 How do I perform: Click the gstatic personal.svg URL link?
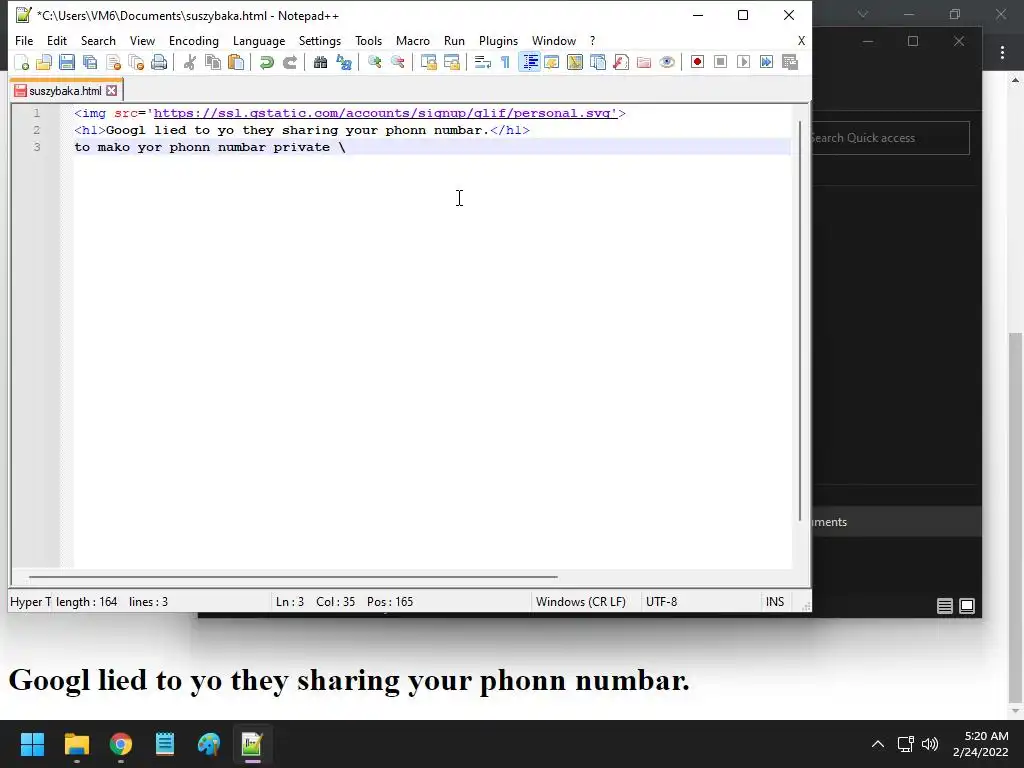385,113
